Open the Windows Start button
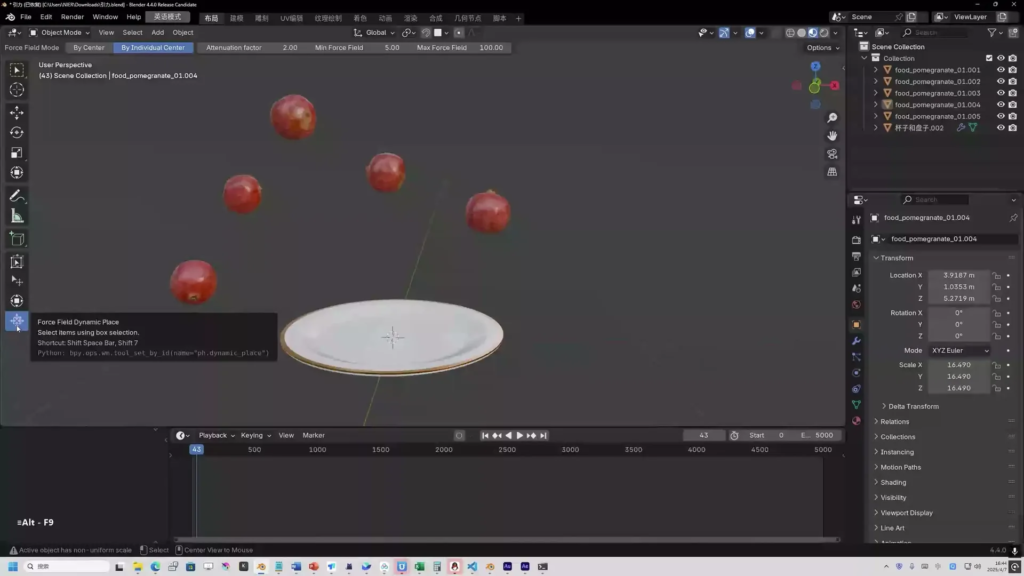Image resolution: width=1024 pixels, height=576 pixels. [x=12, y=567]
